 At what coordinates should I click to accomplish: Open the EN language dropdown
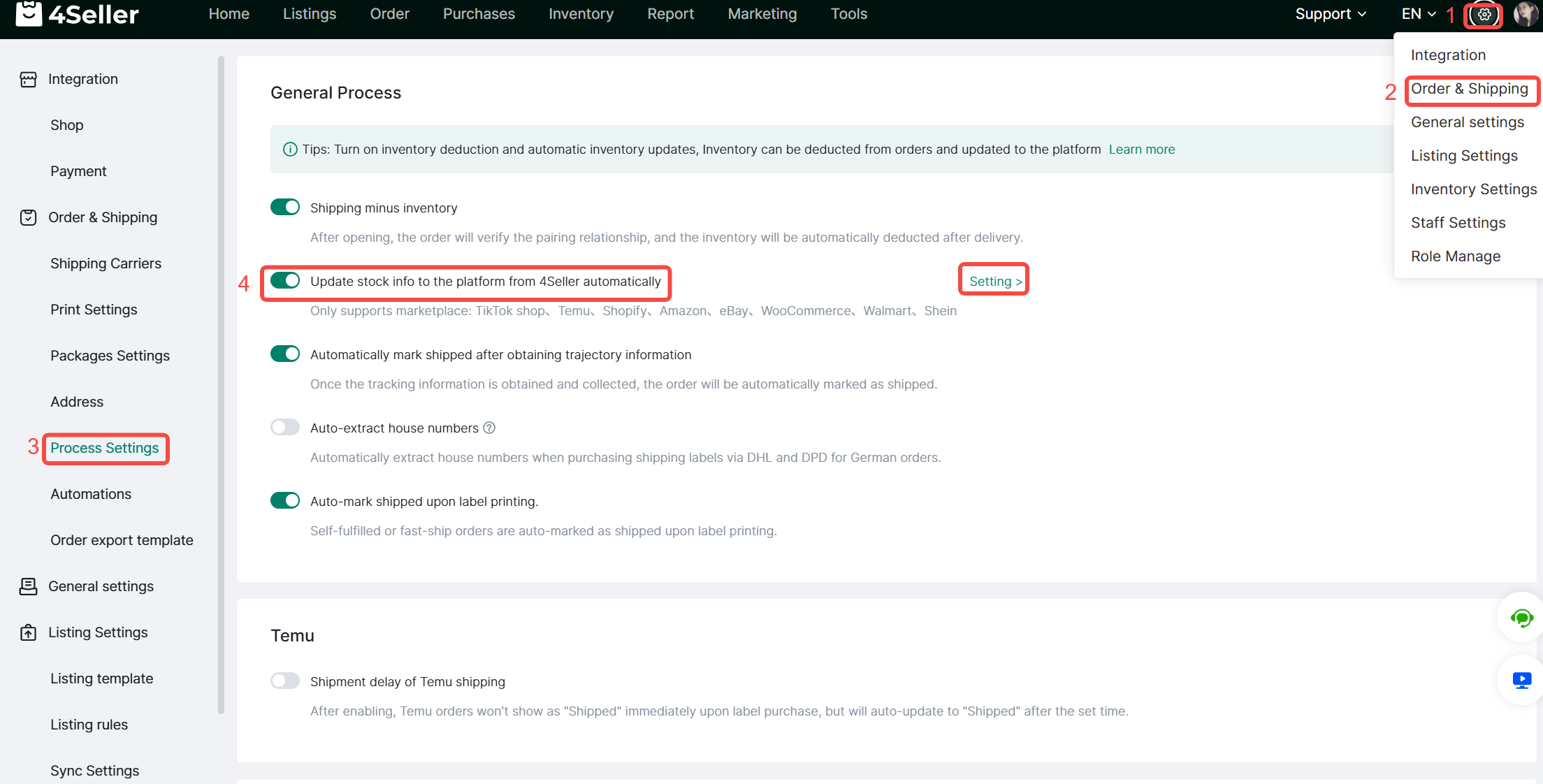1418,14
